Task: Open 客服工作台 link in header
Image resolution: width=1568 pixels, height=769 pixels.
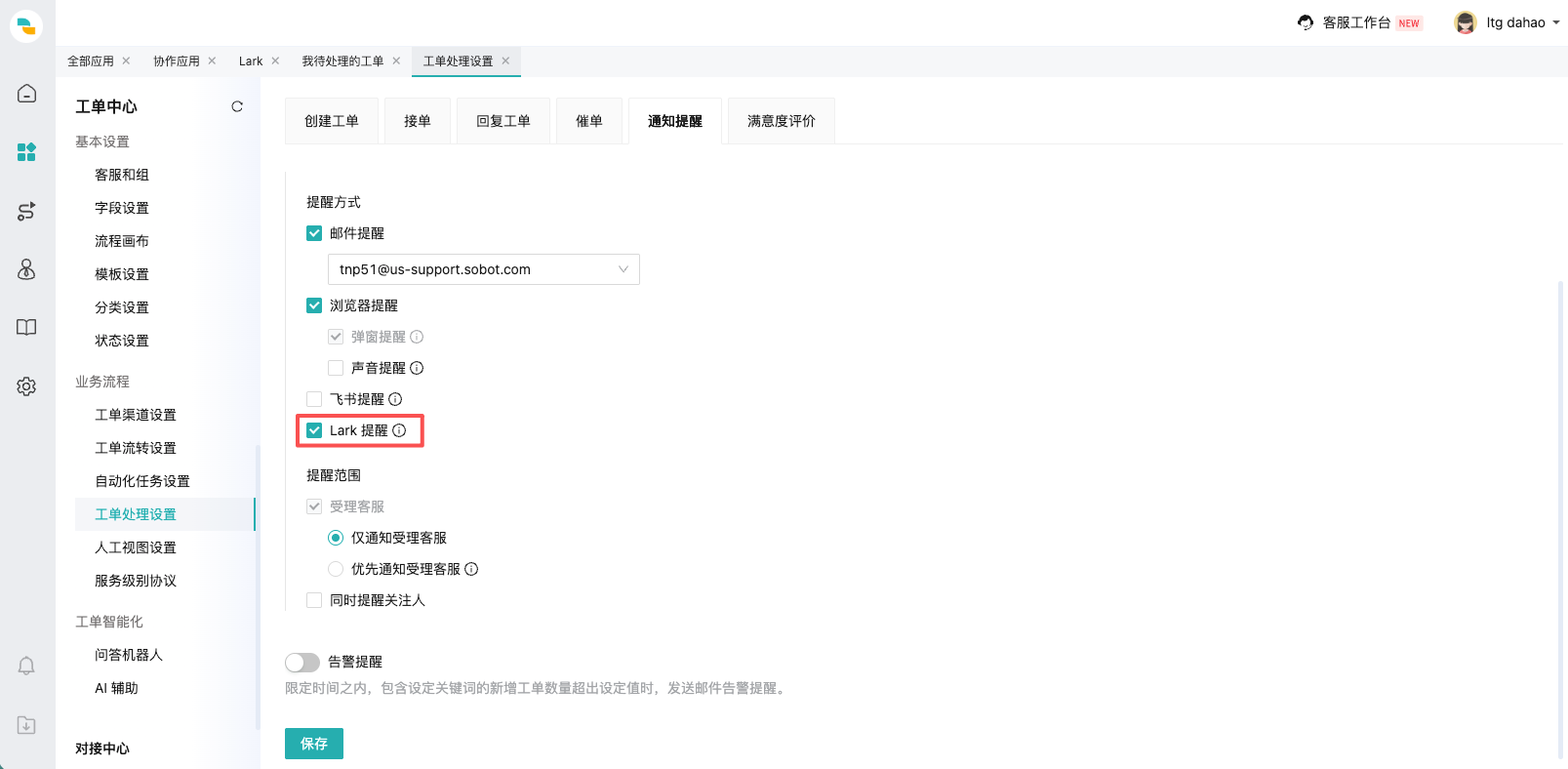Action: click(1356, 22)
